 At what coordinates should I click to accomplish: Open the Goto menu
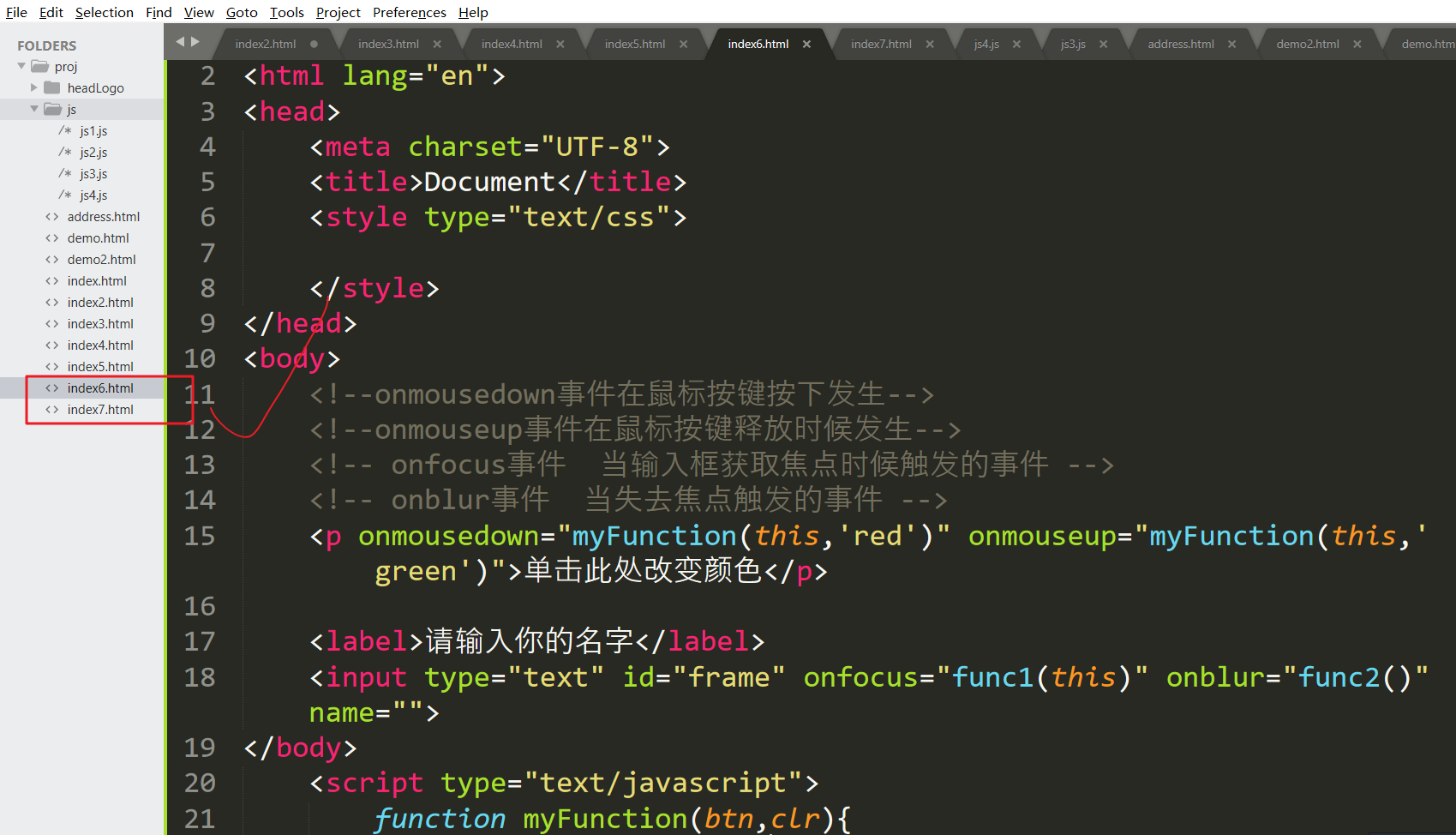click(x=242, y=12)
